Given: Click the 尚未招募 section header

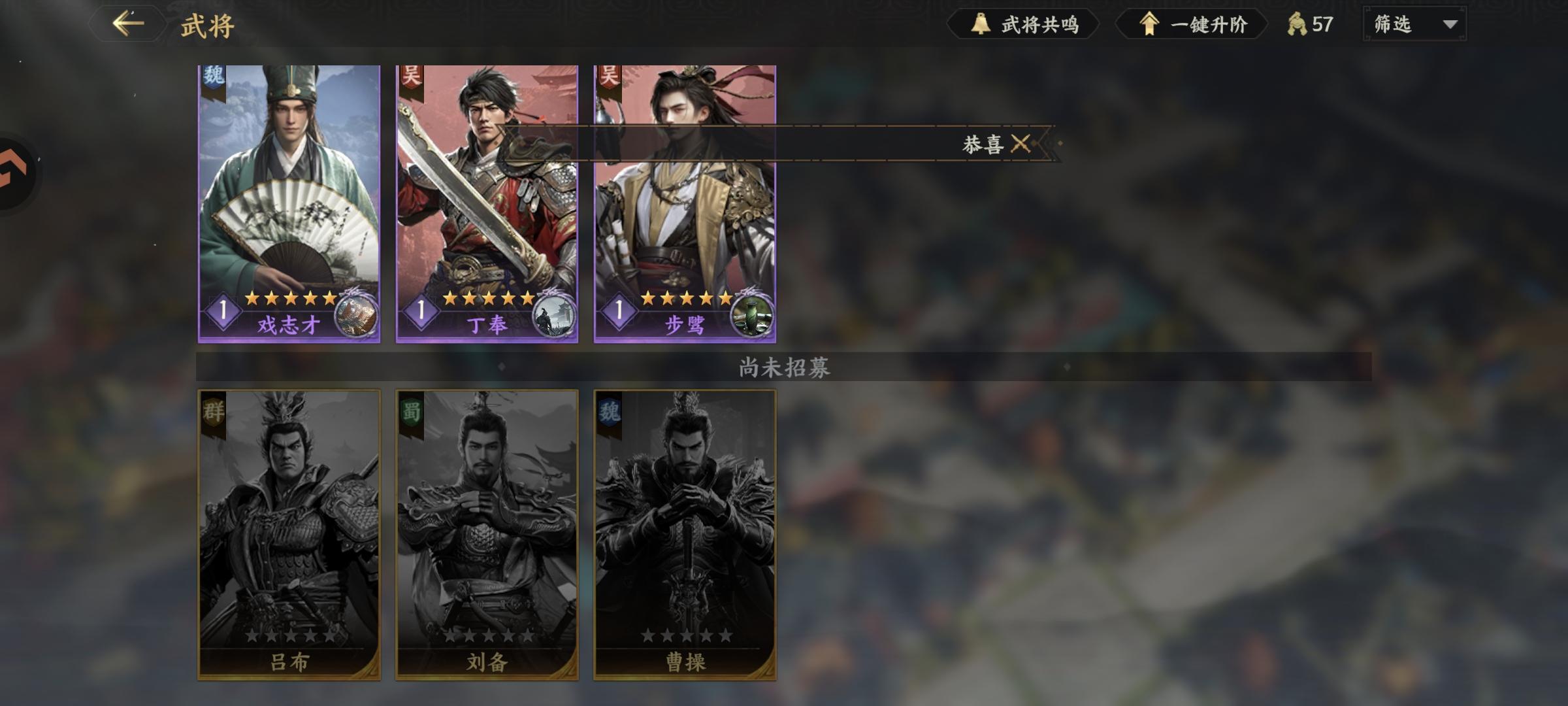Looking at the screenshot, I should 784,367.
